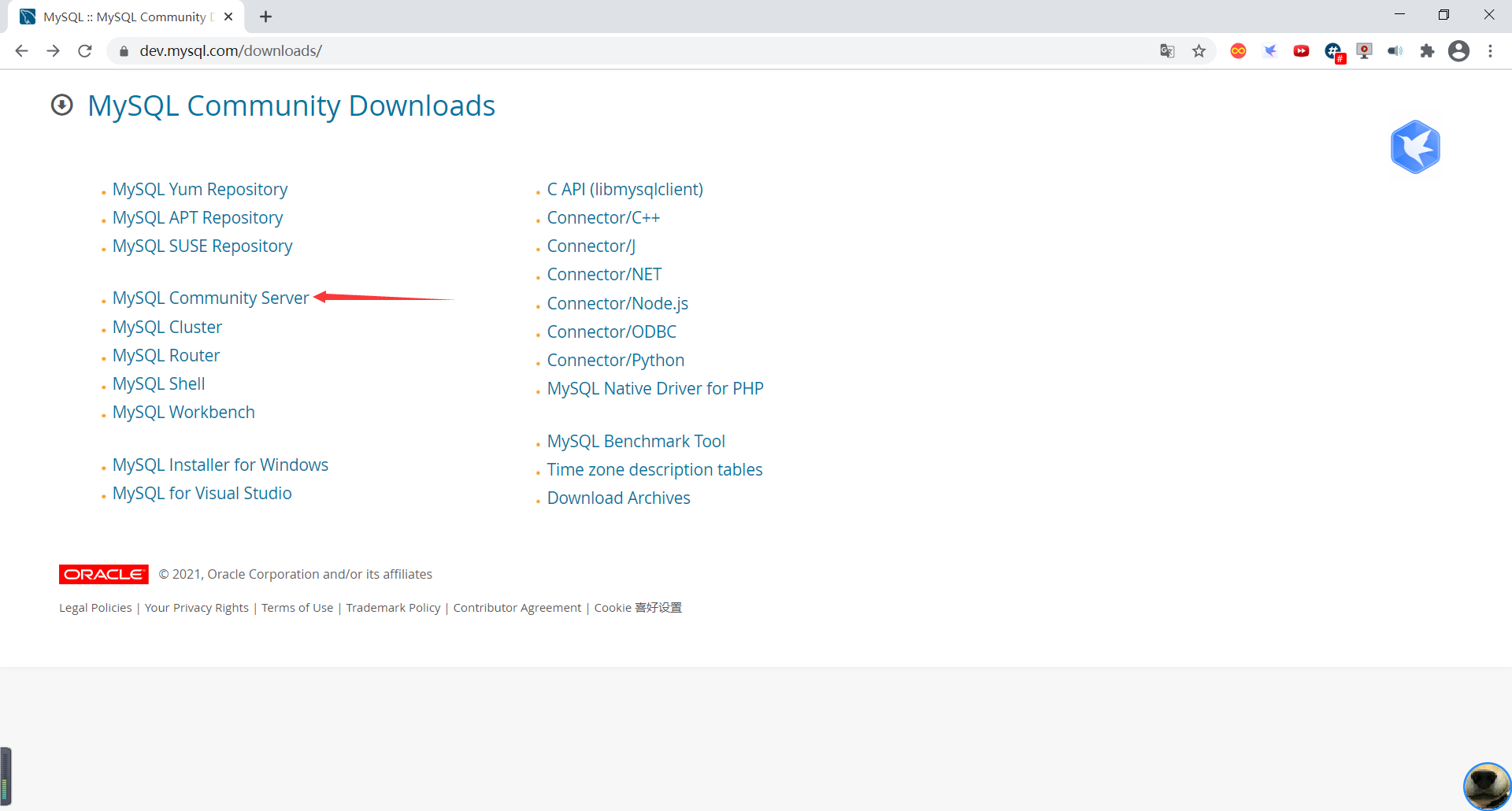Open the red YouTube-style extension

tap(1301, 51)
